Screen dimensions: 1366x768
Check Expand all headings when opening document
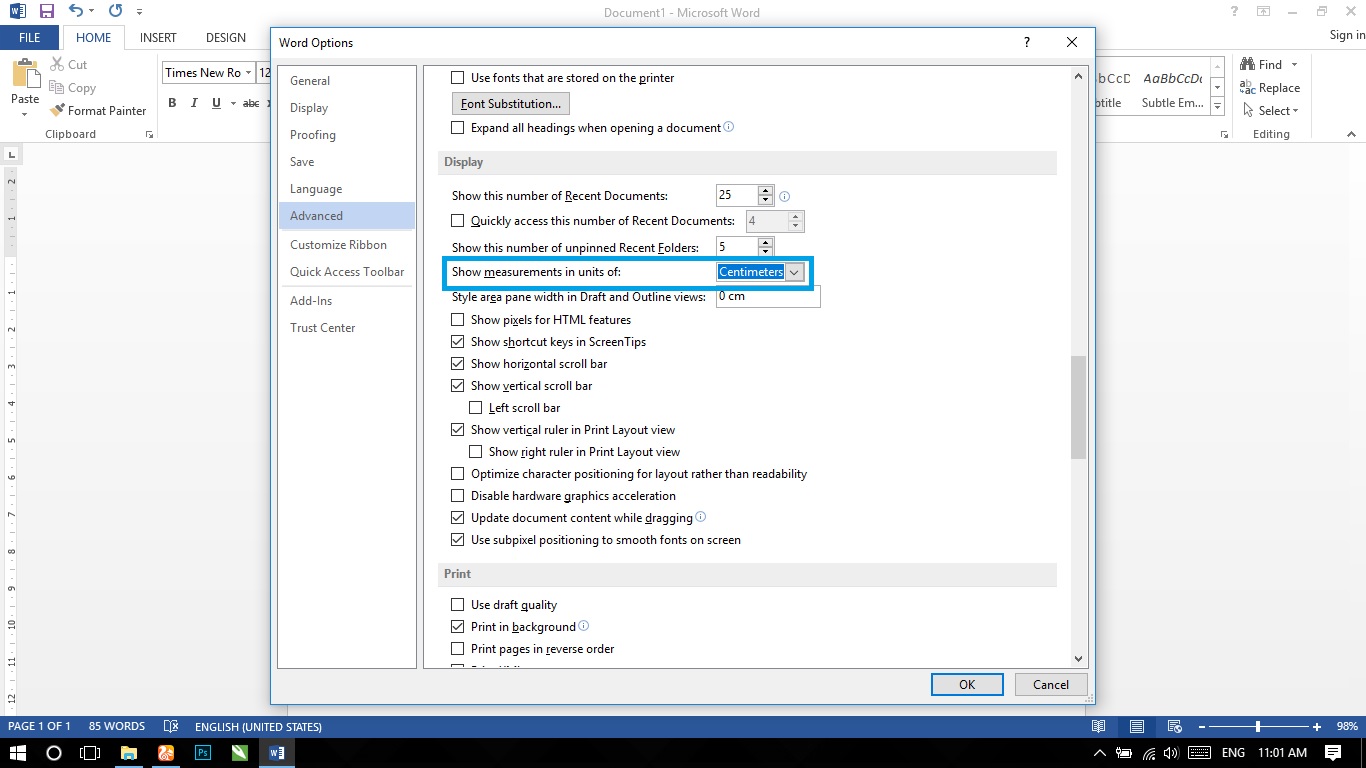[458, 128]
